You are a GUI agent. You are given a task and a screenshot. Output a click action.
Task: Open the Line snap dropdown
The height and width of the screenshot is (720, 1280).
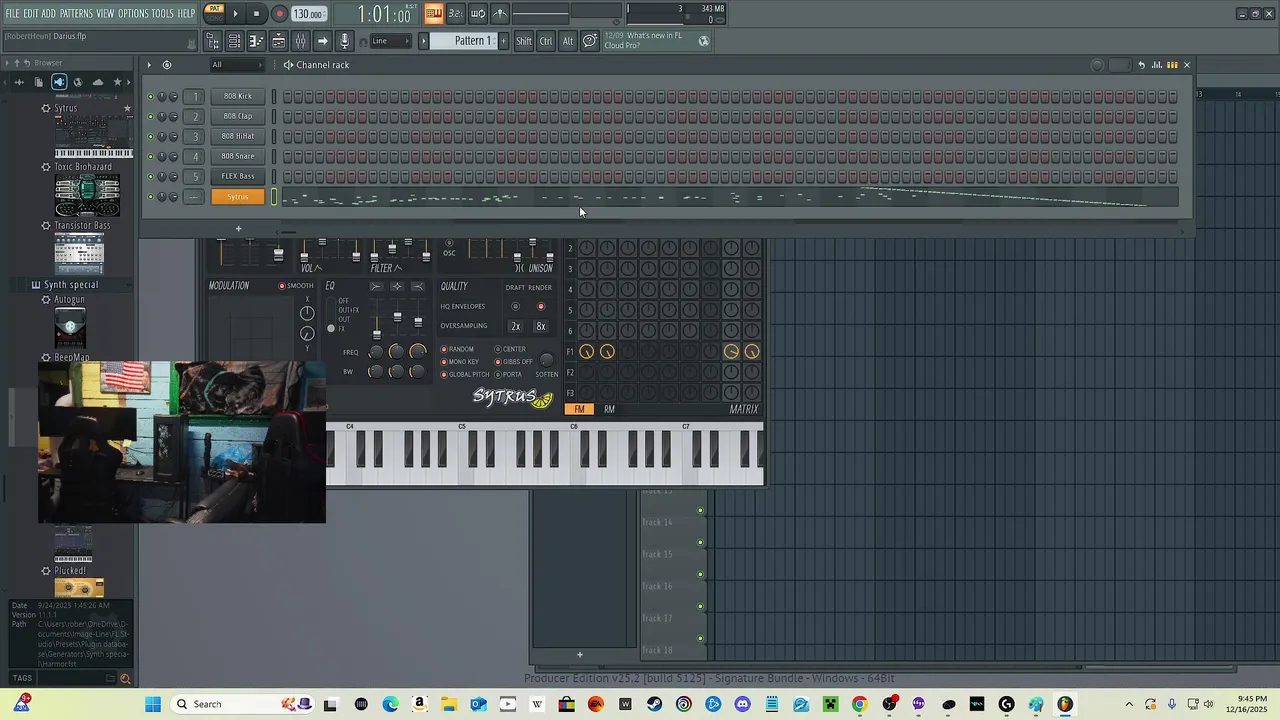point(390,41)
